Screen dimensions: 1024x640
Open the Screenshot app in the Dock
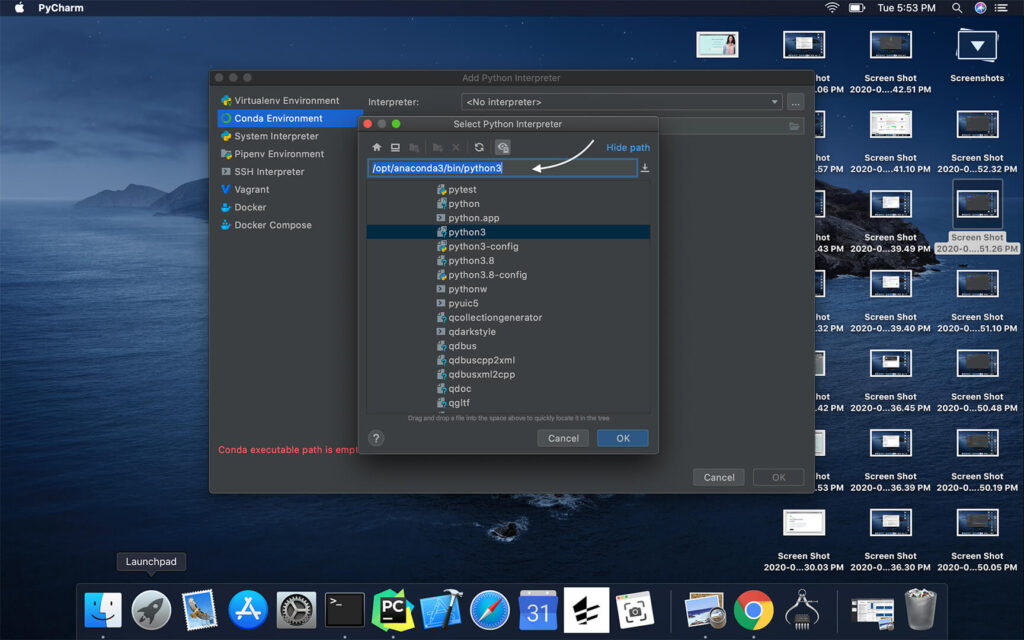635,611
